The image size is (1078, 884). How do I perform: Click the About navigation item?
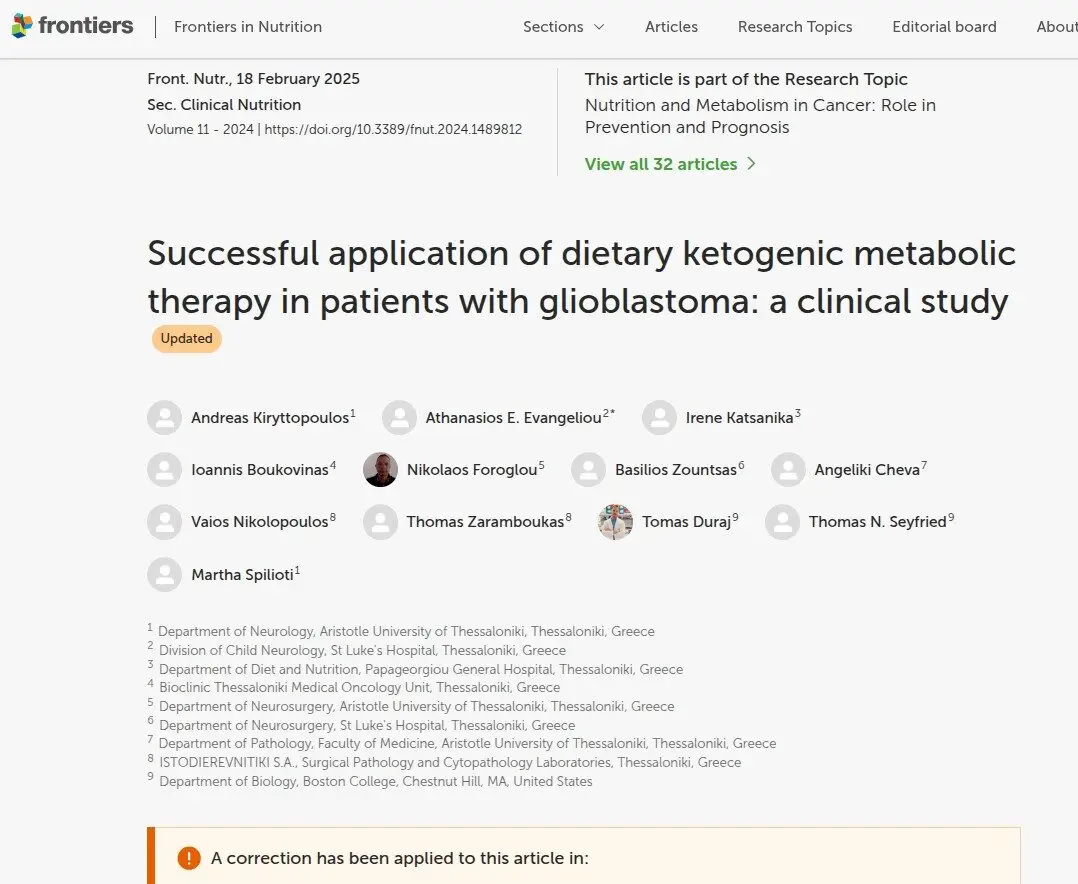[x=1056, y=27]
